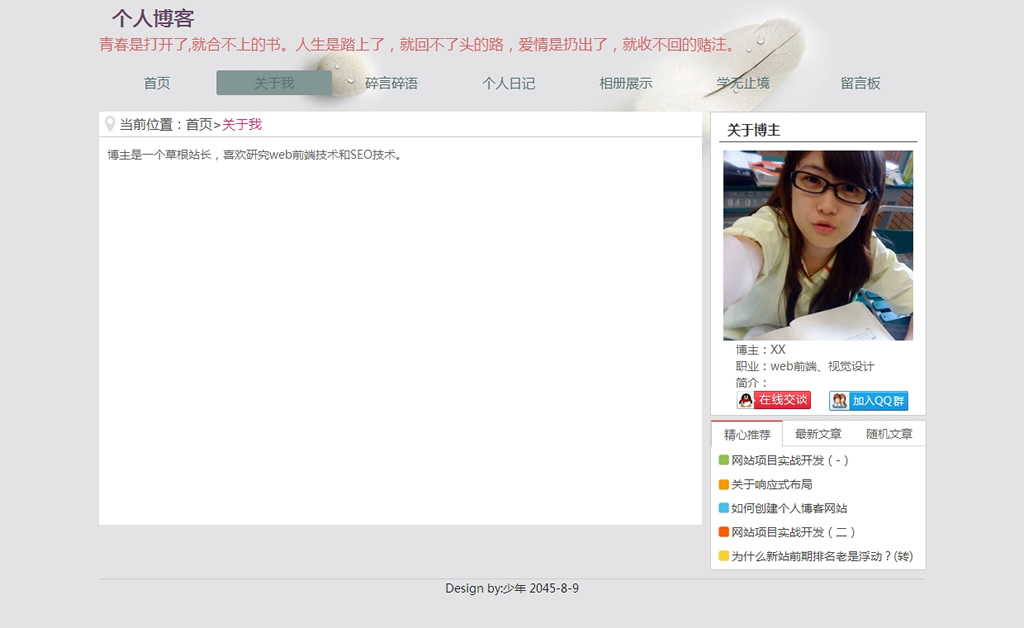Screen dimensions: 1024x628
Task: Switch to the 随机文章 tab
Action: click(x=889, y=434)
